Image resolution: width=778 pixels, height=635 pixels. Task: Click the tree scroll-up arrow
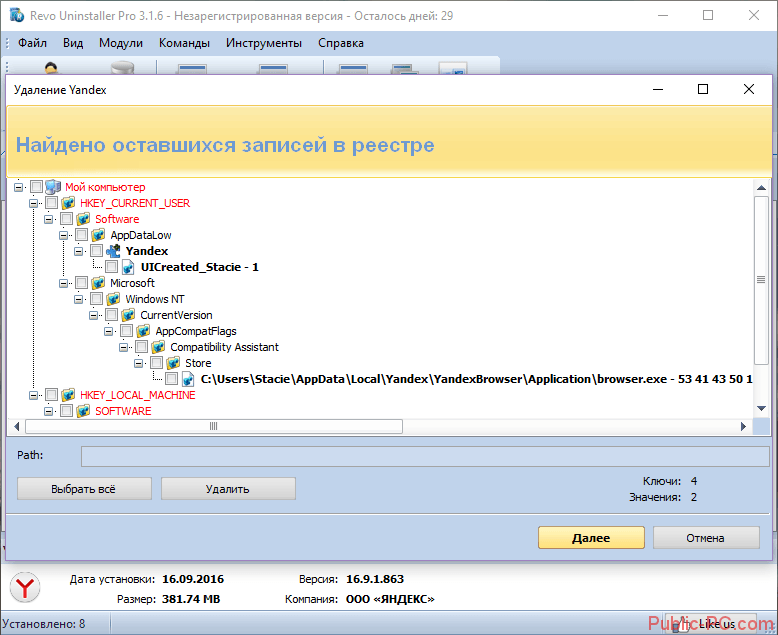(761, 188)
